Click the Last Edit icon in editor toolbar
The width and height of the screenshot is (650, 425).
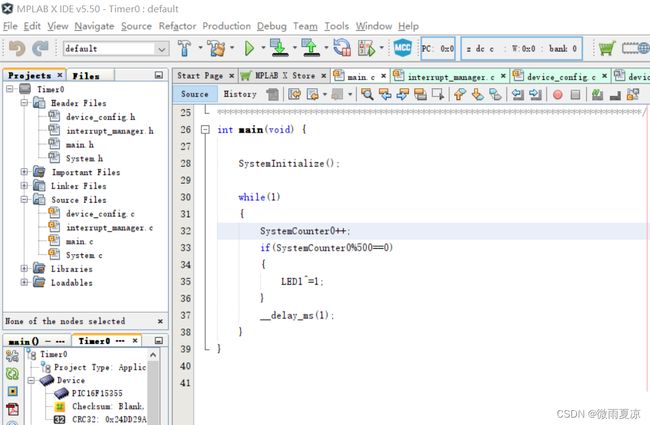[295, 94]
